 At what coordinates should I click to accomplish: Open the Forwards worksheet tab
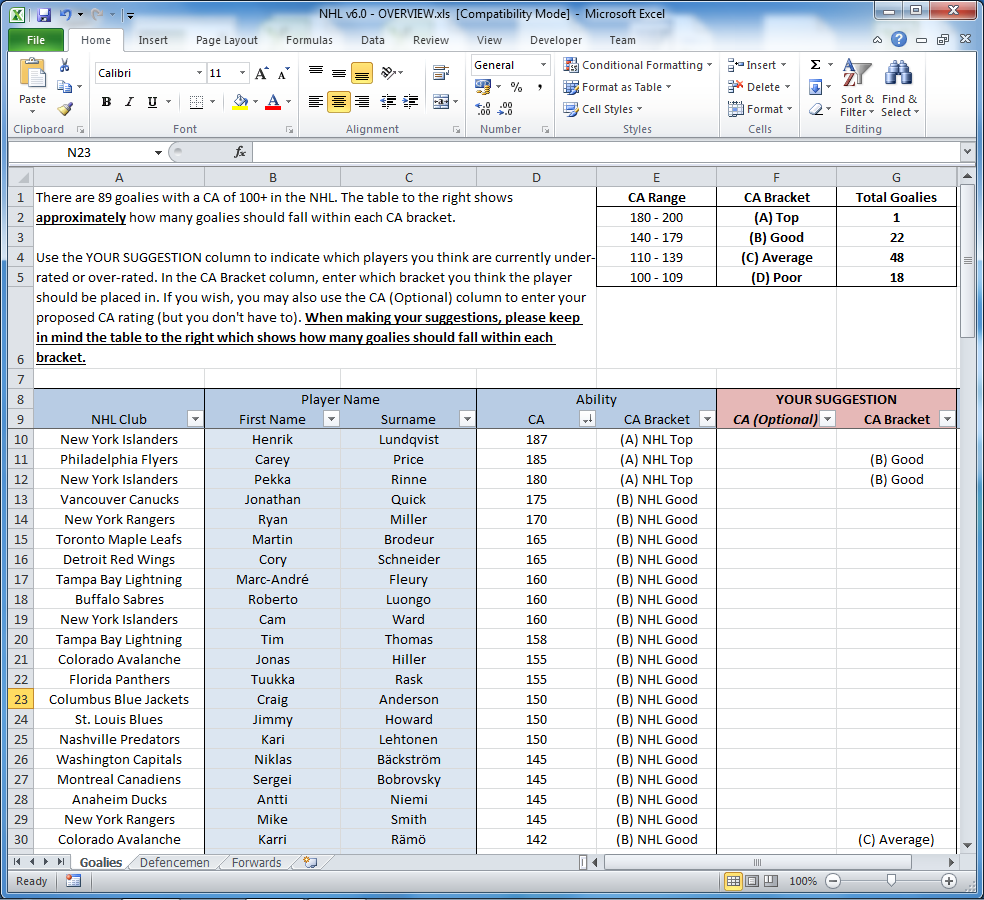[x=256, y=862]
